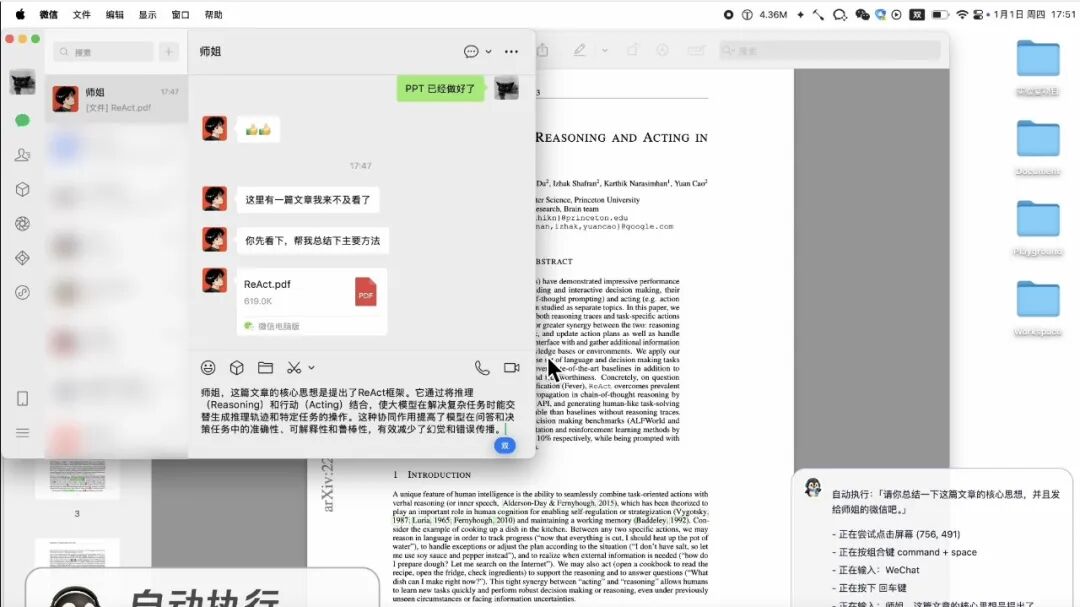Open the Contacts icon in WeChat sidebar
The width and height of the screenshot is (1080, 607).
tap(23, 155)
